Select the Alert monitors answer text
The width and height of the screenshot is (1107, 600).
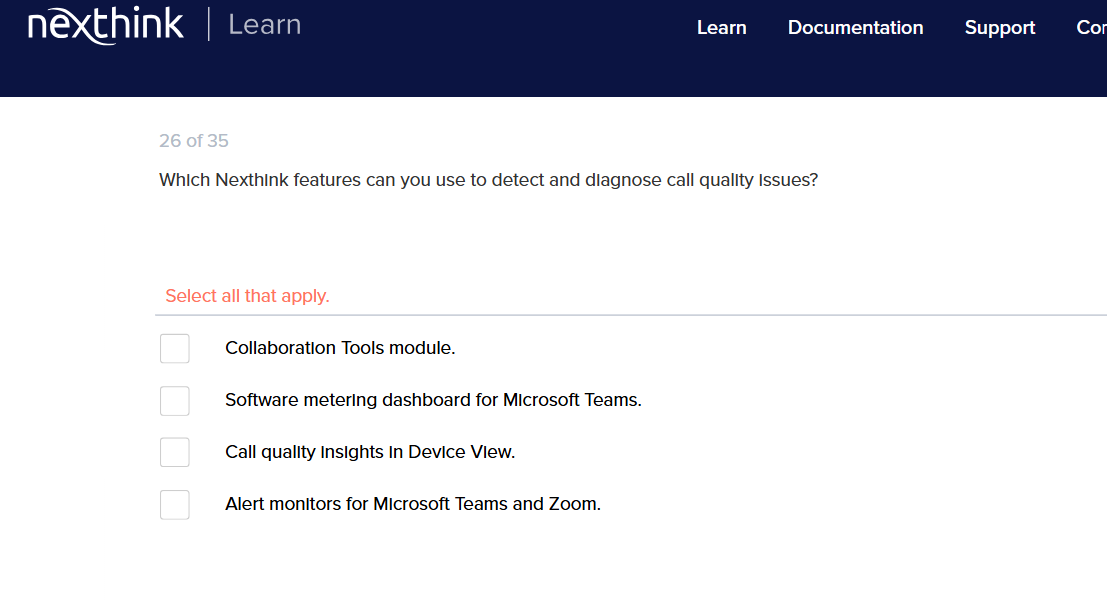tap(412, 504)
